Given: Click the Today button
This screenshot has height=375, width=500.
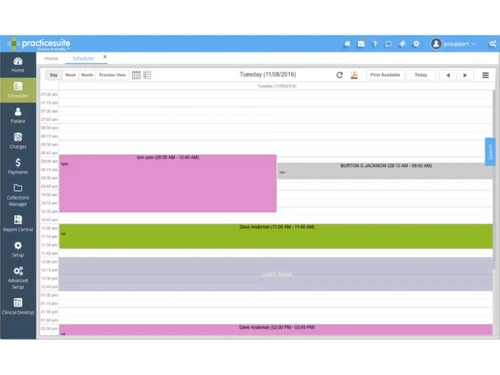Looking at the screenshot, I should [x=421, y=75].
